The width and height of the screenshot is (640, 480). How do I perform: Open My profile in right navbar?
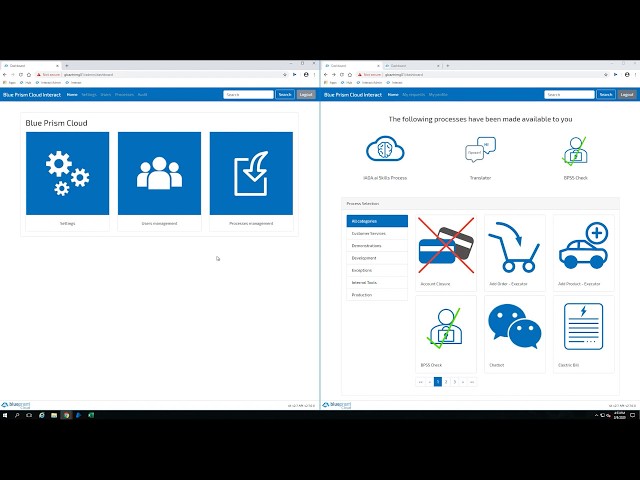[x=438, y=95]
